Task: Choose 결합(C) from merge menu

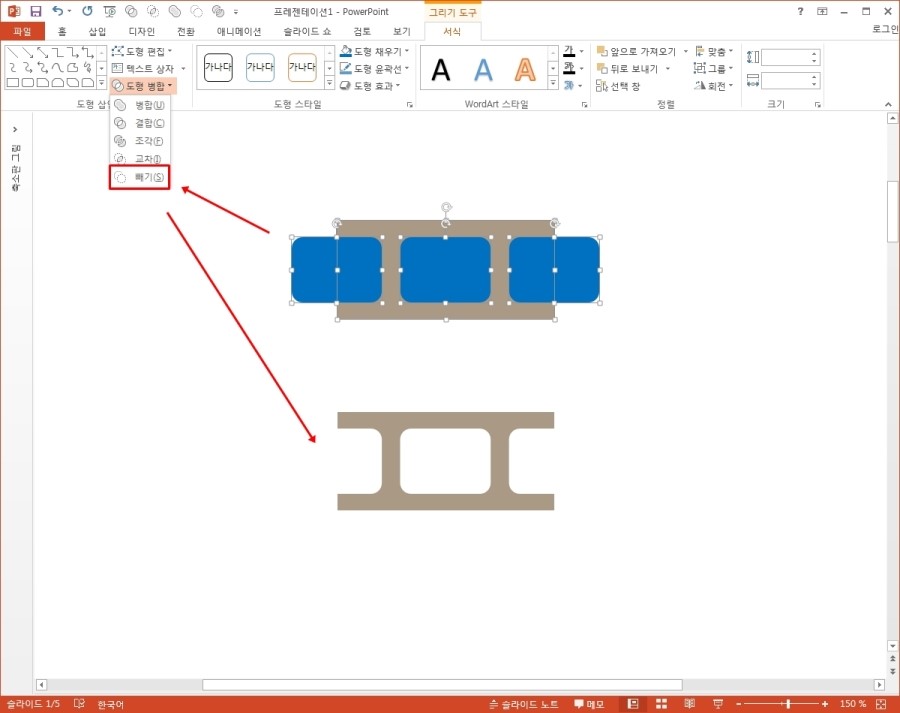Action: 140,123
